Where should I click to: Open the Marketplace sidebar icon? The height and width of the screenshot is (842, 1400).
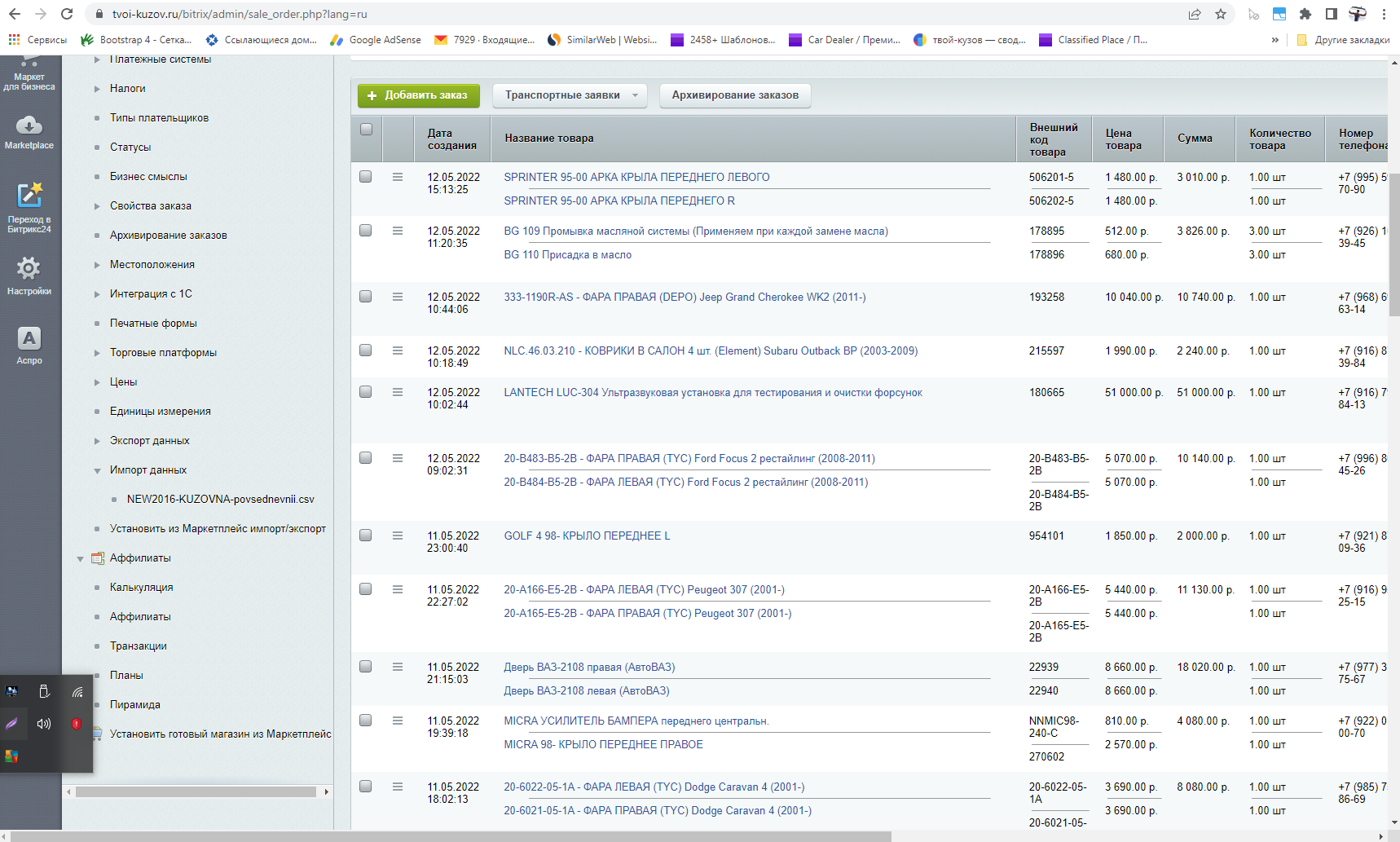pos(29,132)
